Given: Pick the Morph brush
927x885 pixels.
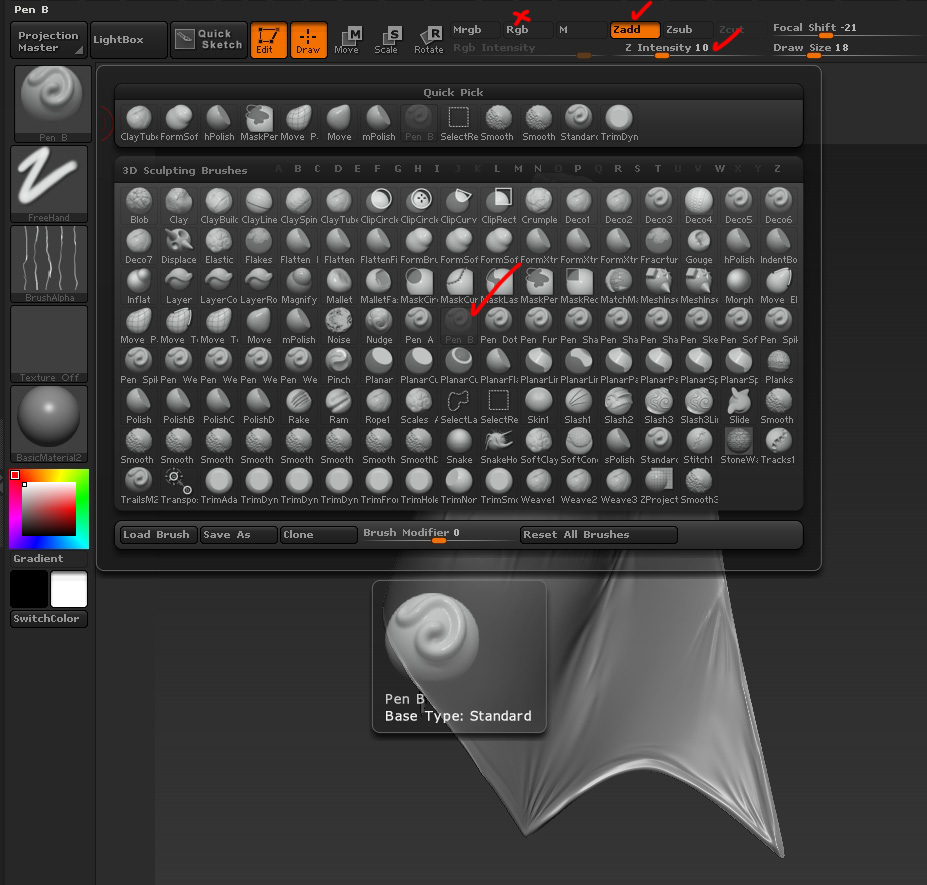Looking at the screenshot, I should pos(739,287).
